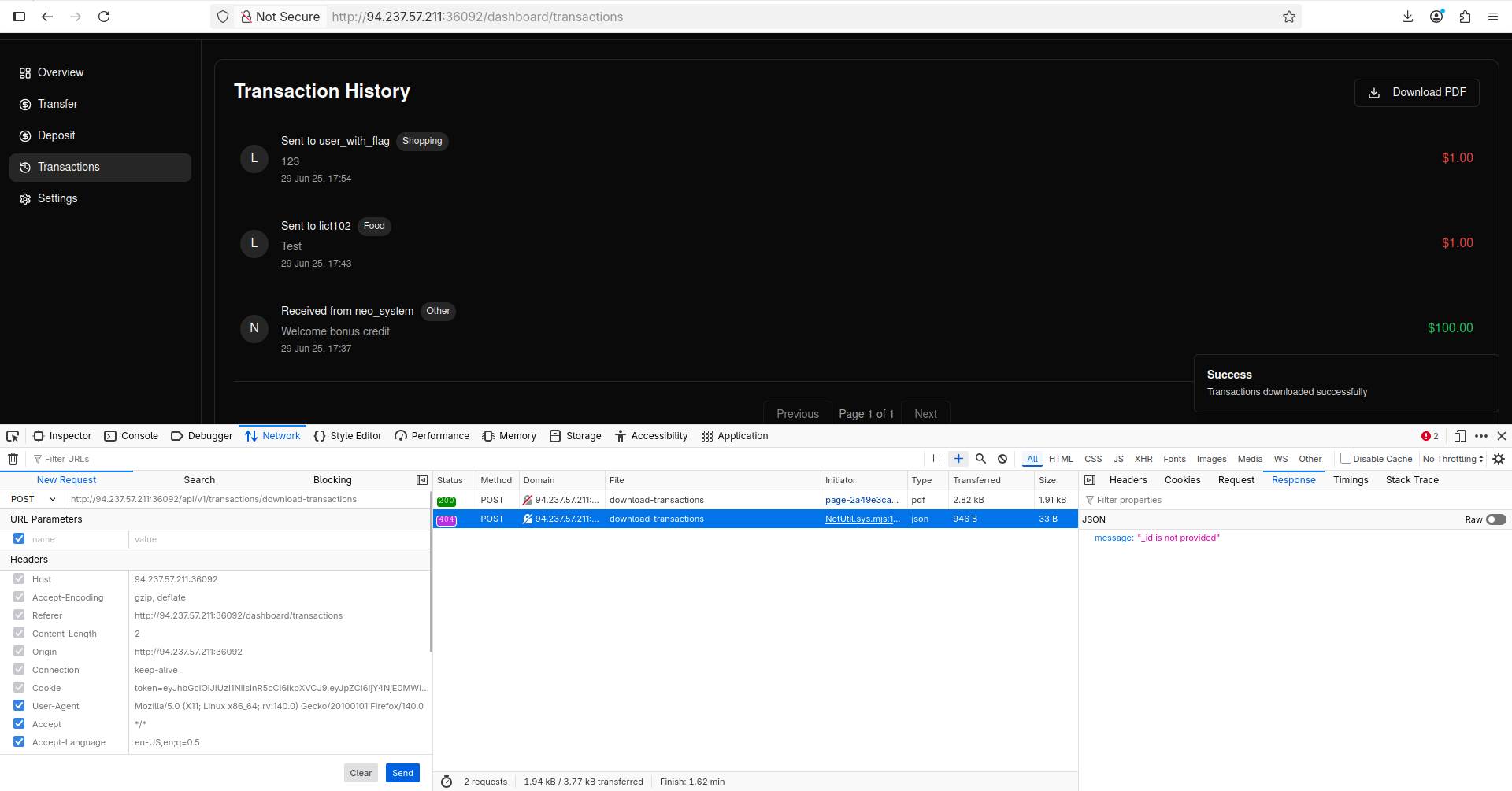
Task: Open the Application tab
Action: click(735, 436)
